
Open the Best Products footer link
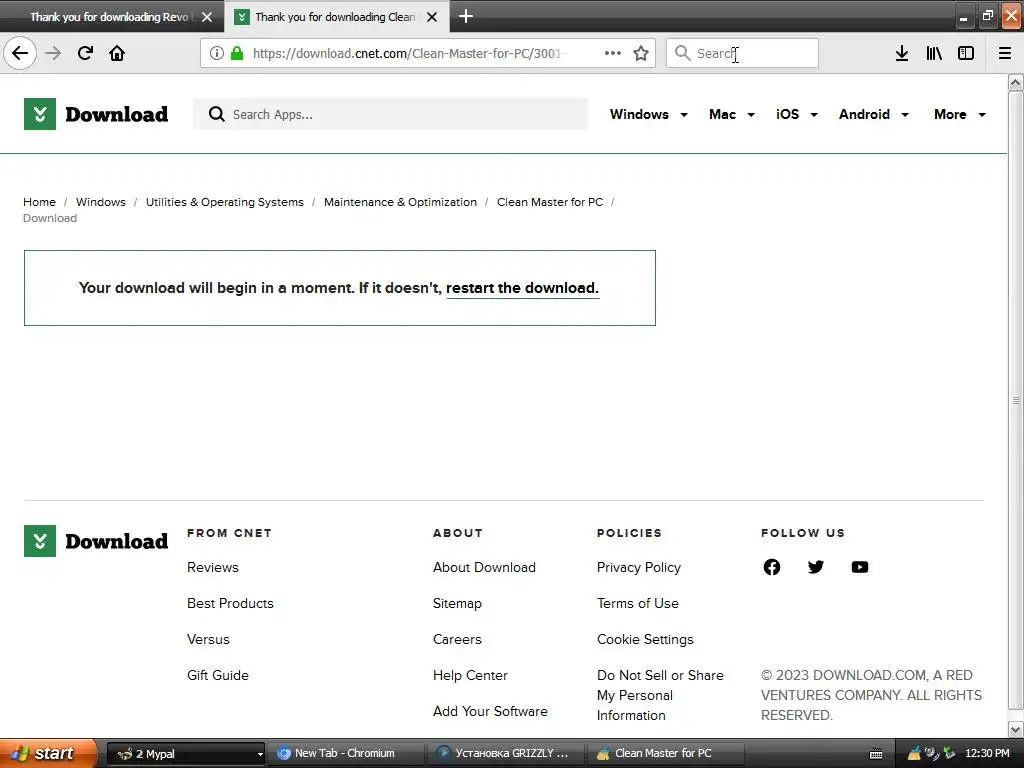pyautogui.click(x=230, y=603)
